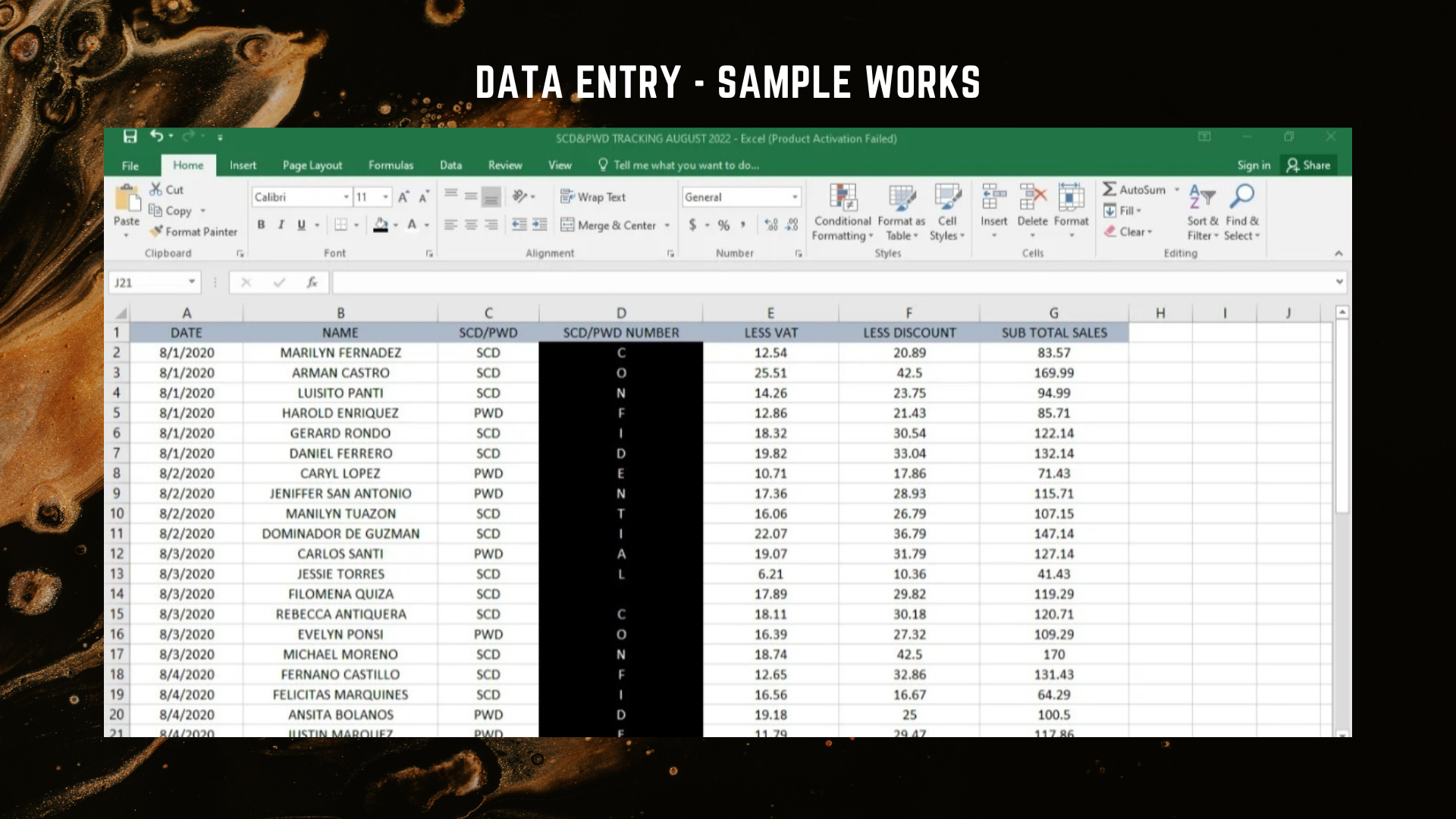Click the Share button
1456x819 pixels.
(x=1309, y=165)
